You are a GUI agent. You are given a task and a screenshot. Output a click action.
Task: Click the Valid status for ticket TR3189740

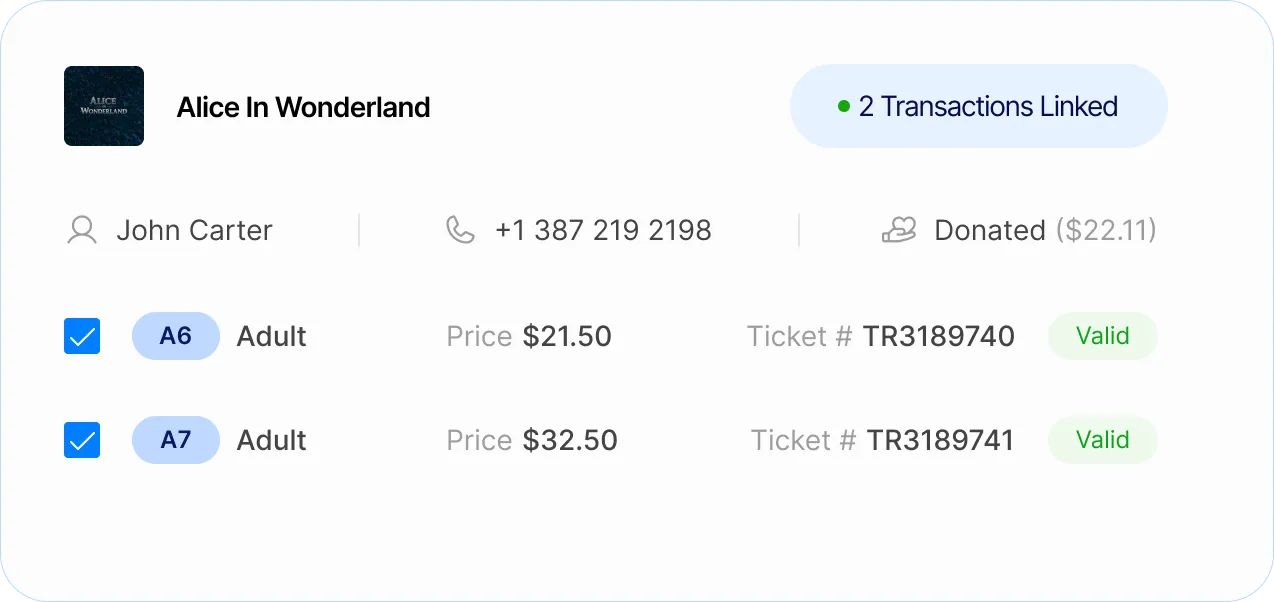point(1102,336)
